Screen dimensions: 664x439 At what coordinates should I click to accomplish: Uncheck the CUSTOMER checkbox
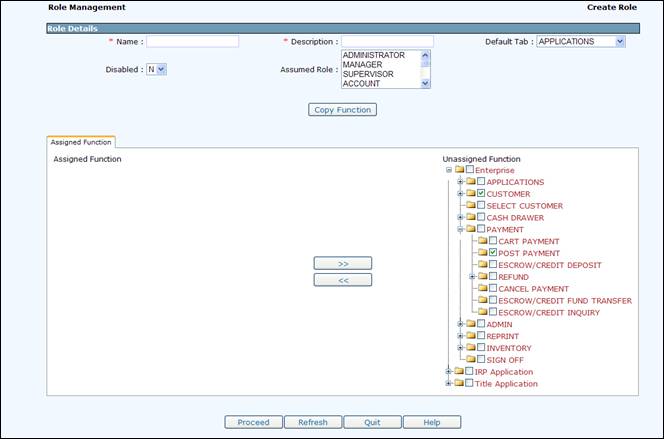[481, 194]
